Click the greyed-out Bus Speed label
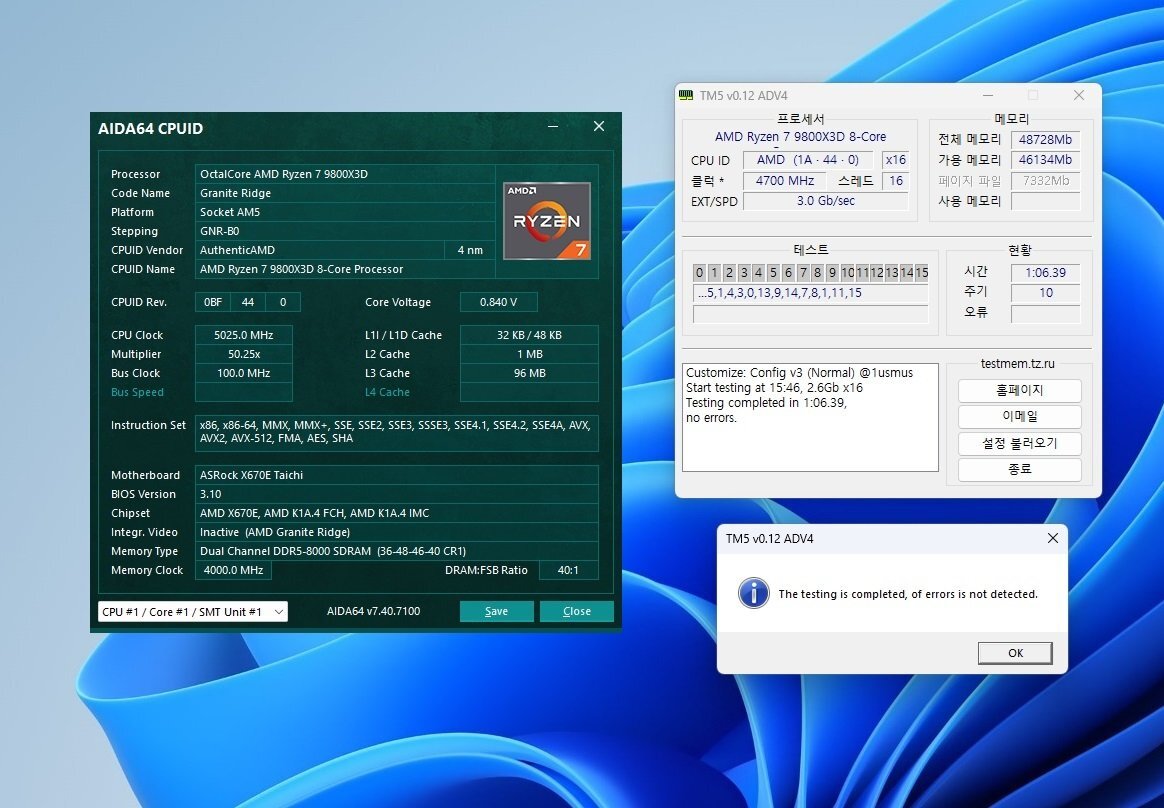The height and width of the screenshot is (808, 1164). click(137, 392)
